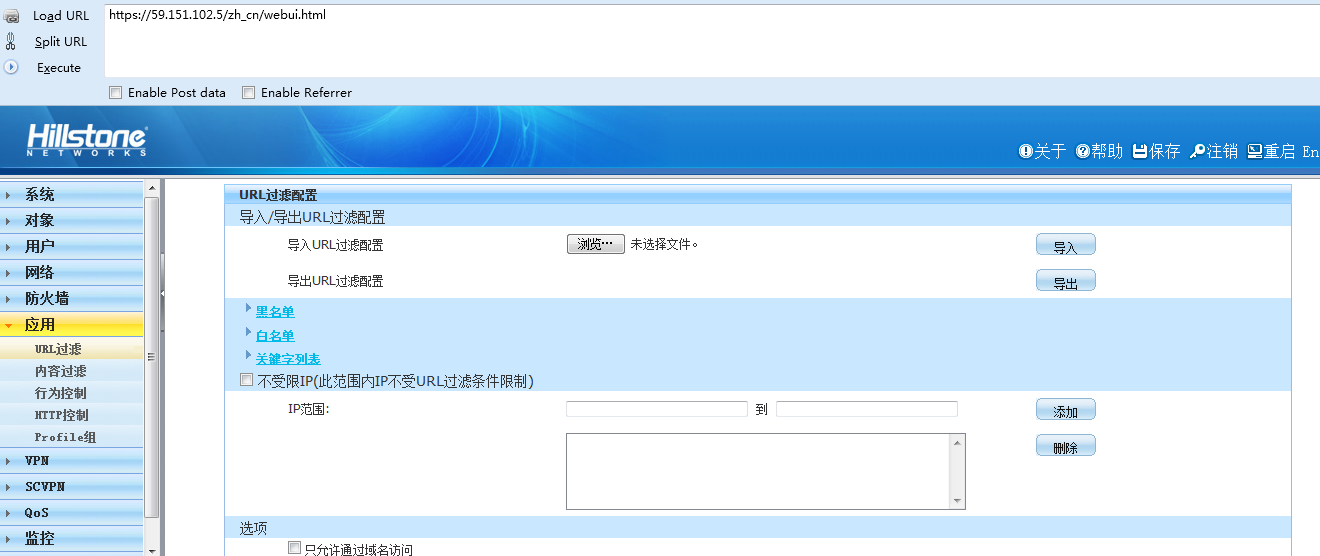The width and height of the screenshot is (1320, 556).
Task: Expand the 系统 menu section
Action: pyautogui.click(x=72, y=194)
